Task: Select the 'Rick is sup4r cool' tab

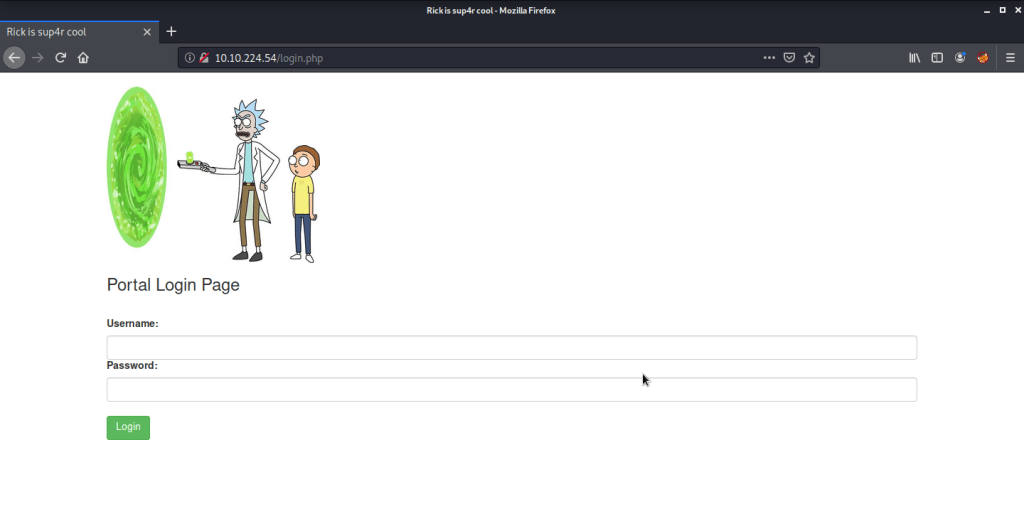Action: 70,32
